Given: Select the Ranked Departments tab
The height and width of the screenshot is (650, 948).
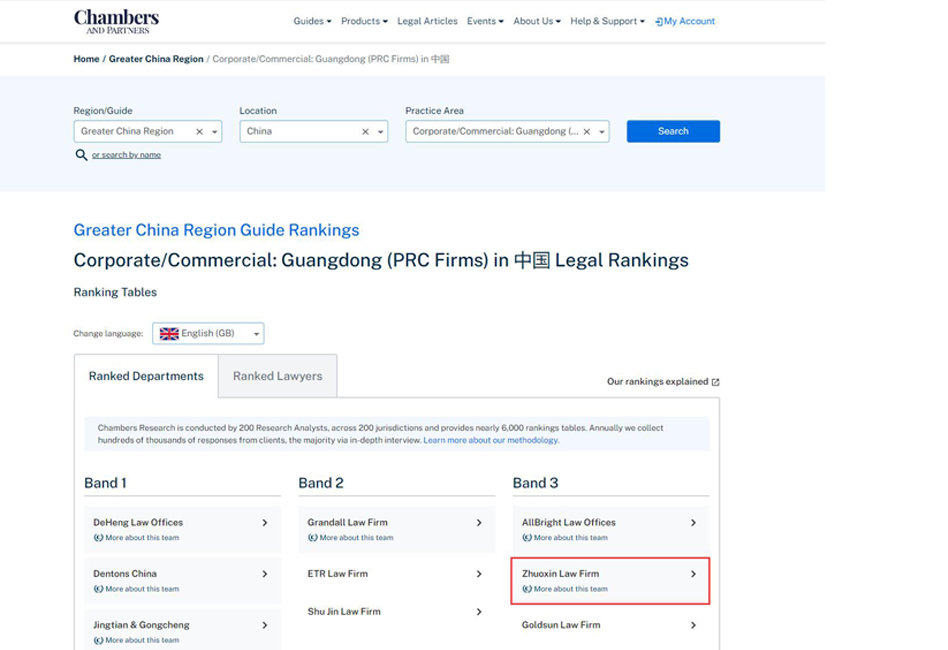Looking at the screenshot, I should [x=146, y=376].
